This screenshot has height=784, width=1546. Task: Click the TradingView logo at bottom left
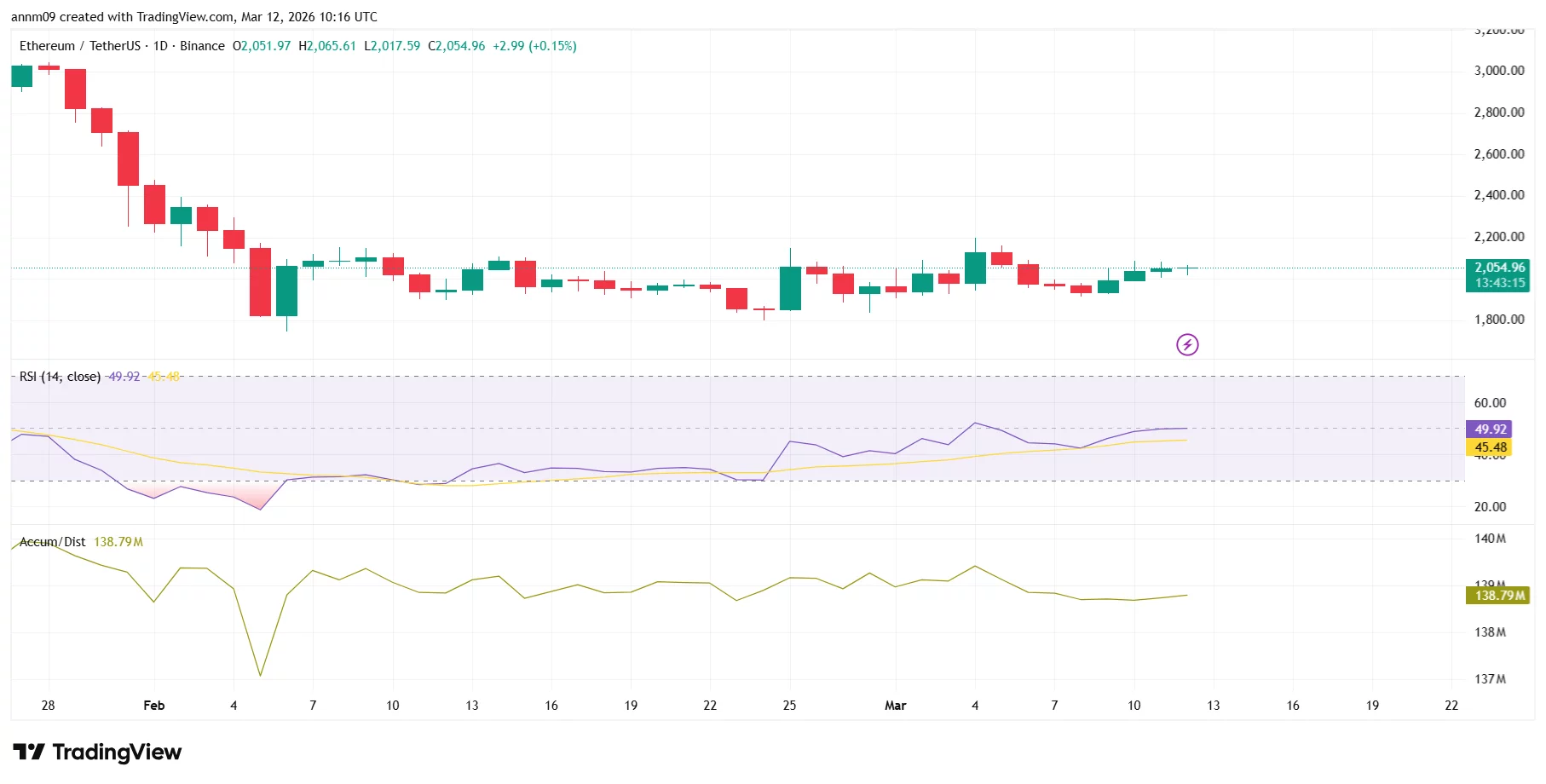(98, 752)
